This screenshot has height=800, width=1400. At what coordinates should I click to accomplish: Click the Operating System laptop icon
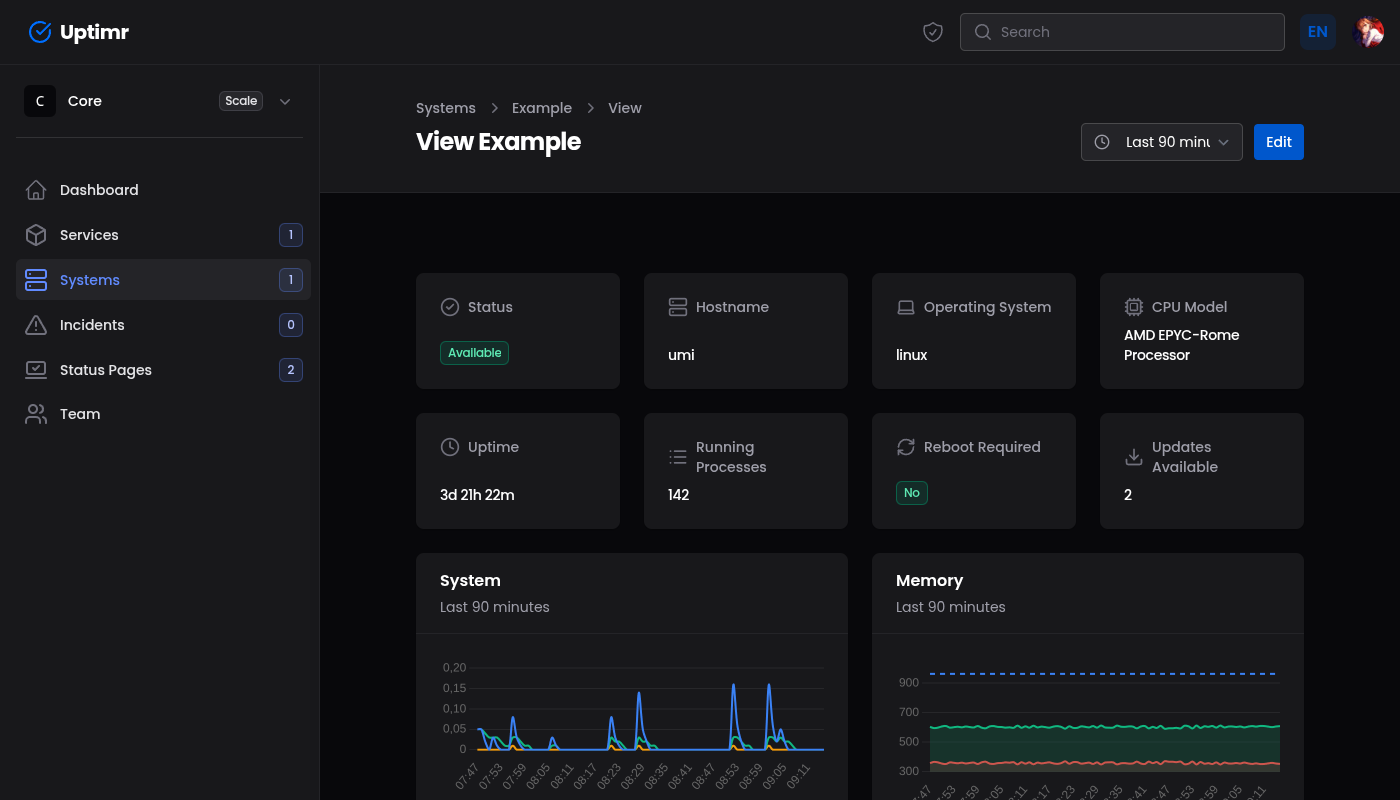tap(906, 307)
